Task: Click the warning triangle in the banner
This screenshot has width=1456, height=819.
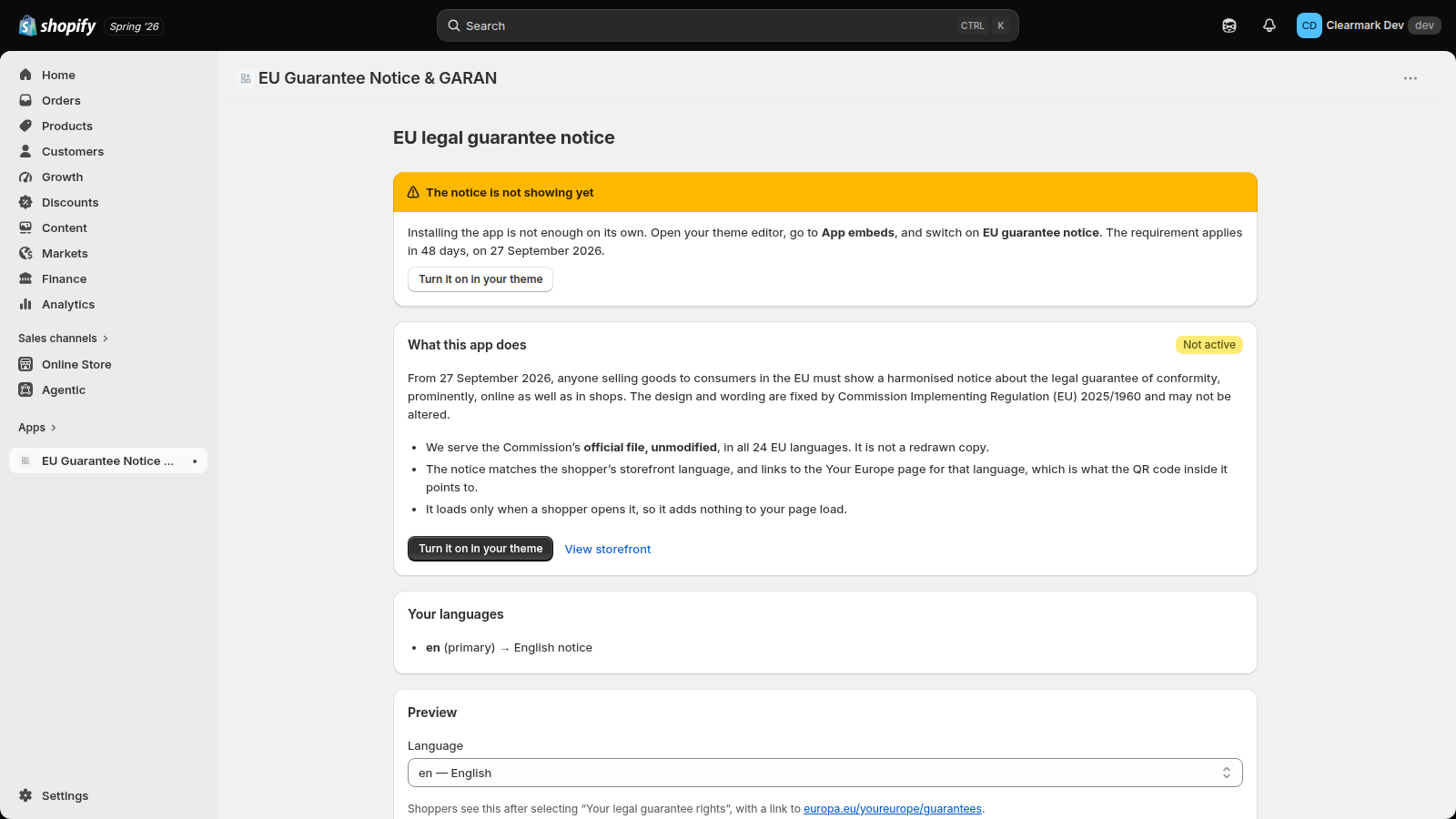Action: click(413, 192)
